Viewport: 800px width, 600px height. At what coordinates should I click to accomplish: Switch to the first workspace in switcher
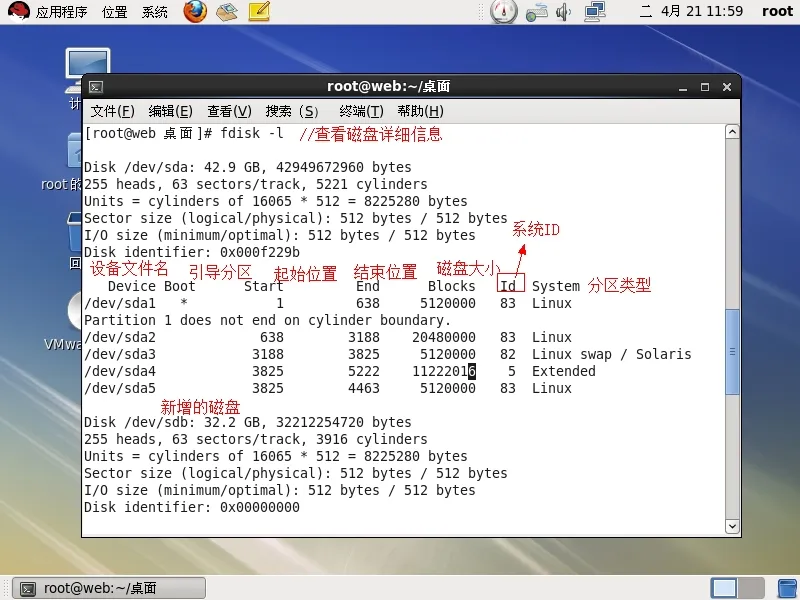[723, 588]
